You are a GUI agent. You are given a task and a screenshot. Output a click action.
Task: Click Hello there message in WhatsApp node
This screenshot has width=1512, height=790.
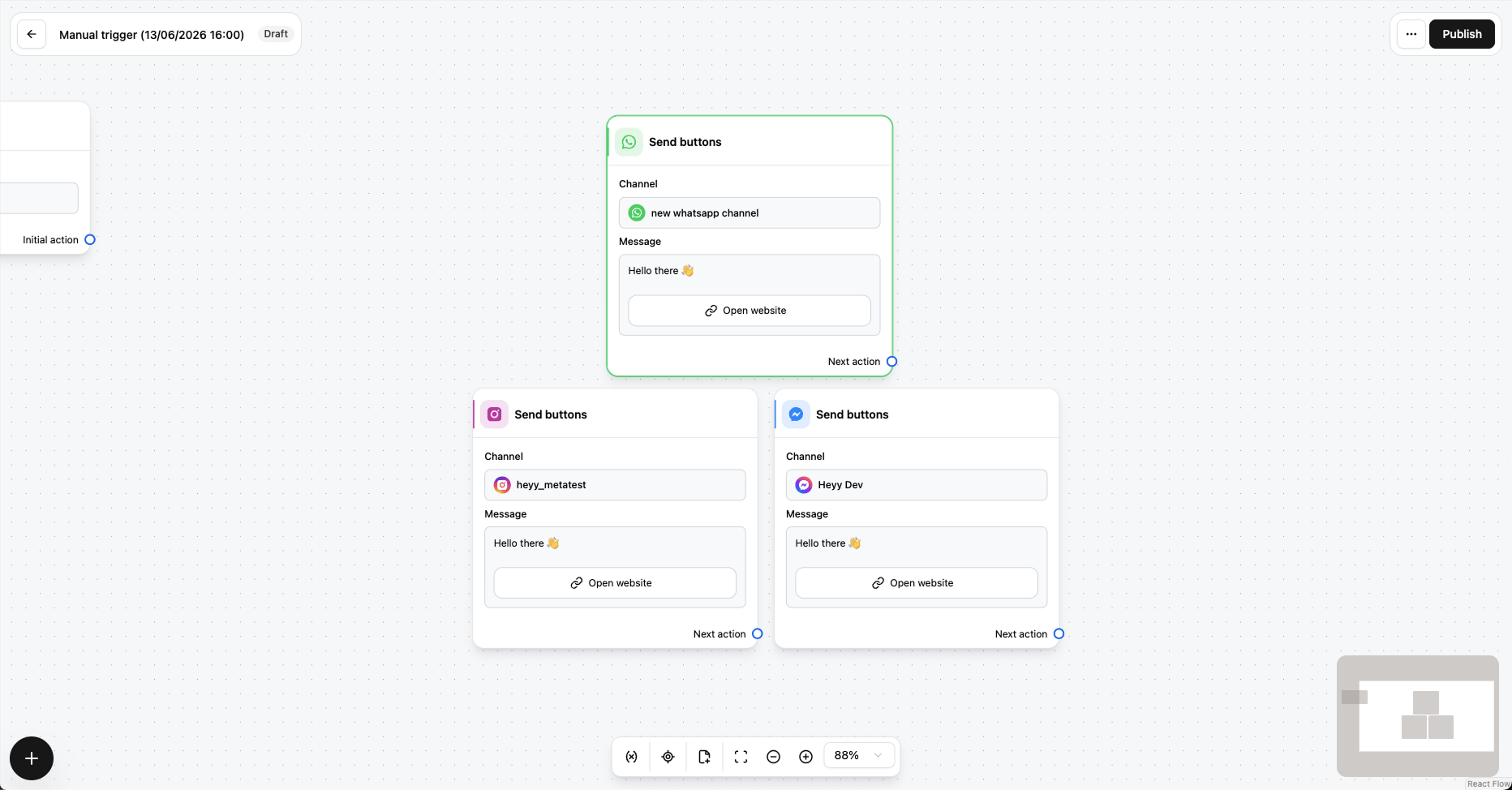pos(660,271)
